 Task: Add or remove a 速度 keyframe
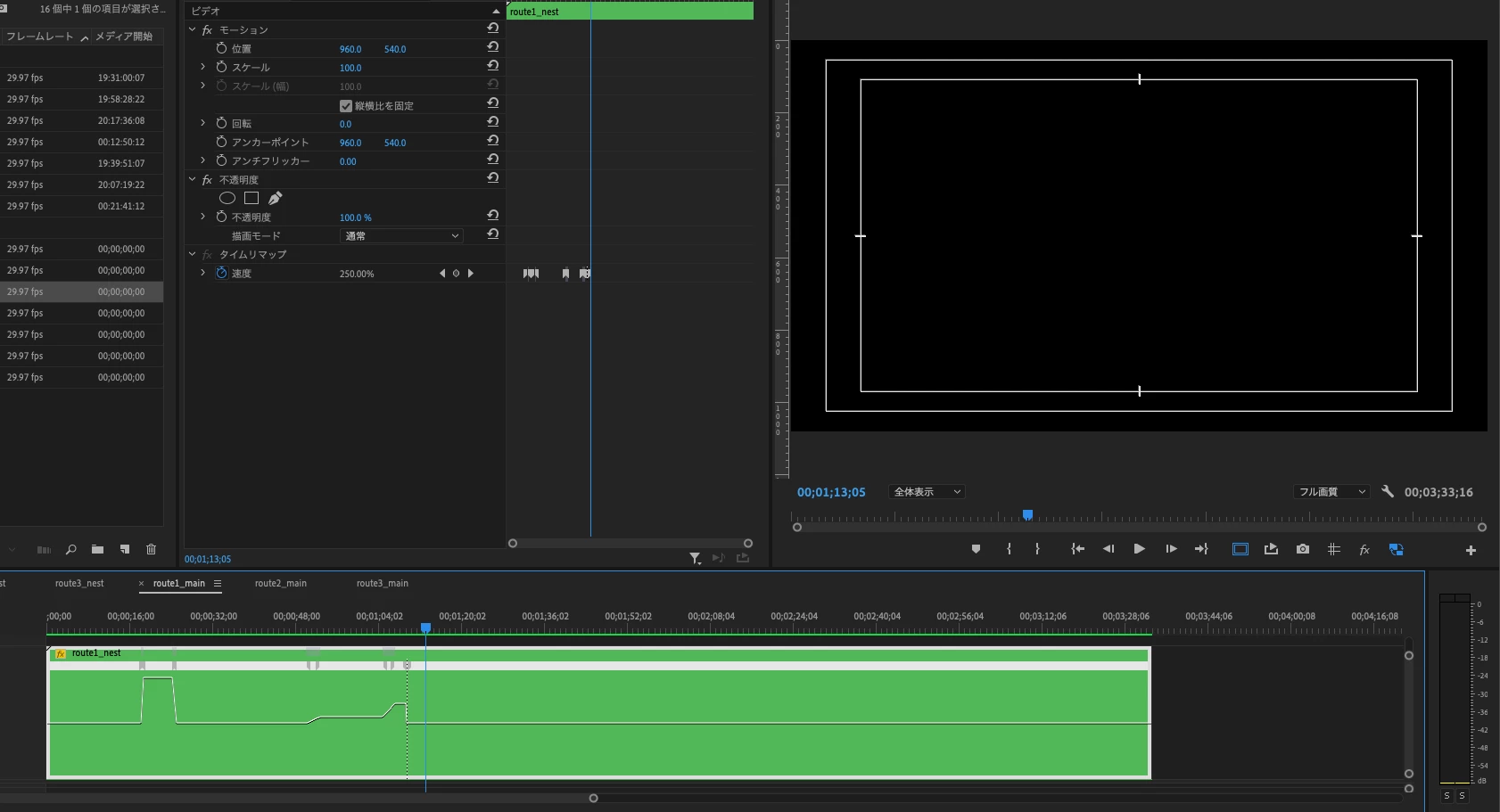point(456,274)
